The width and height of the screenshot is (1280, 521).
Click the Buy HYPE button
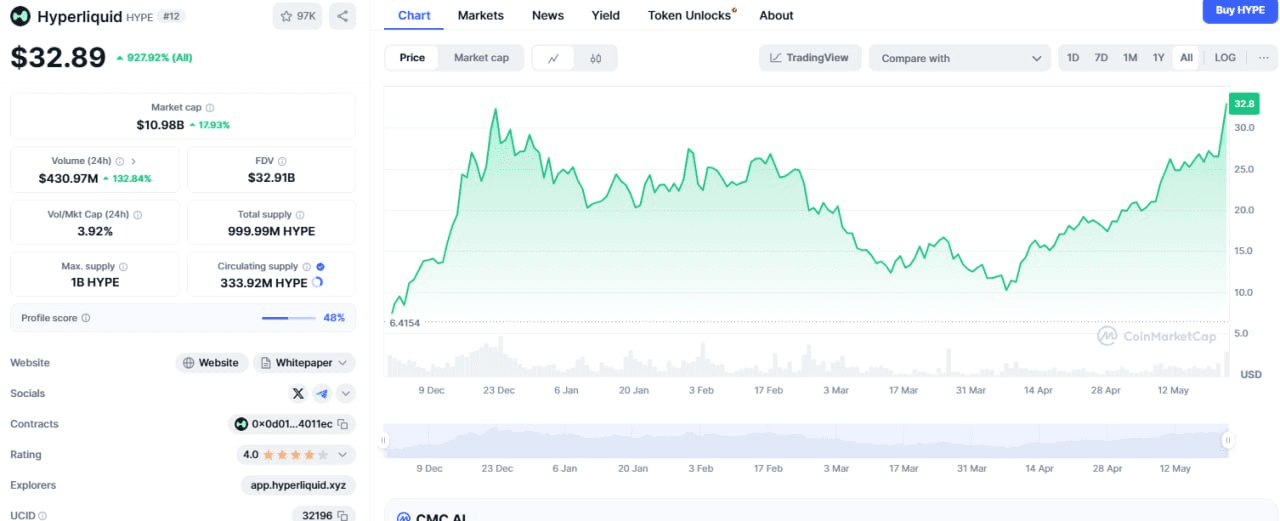tap(1240, 10)
